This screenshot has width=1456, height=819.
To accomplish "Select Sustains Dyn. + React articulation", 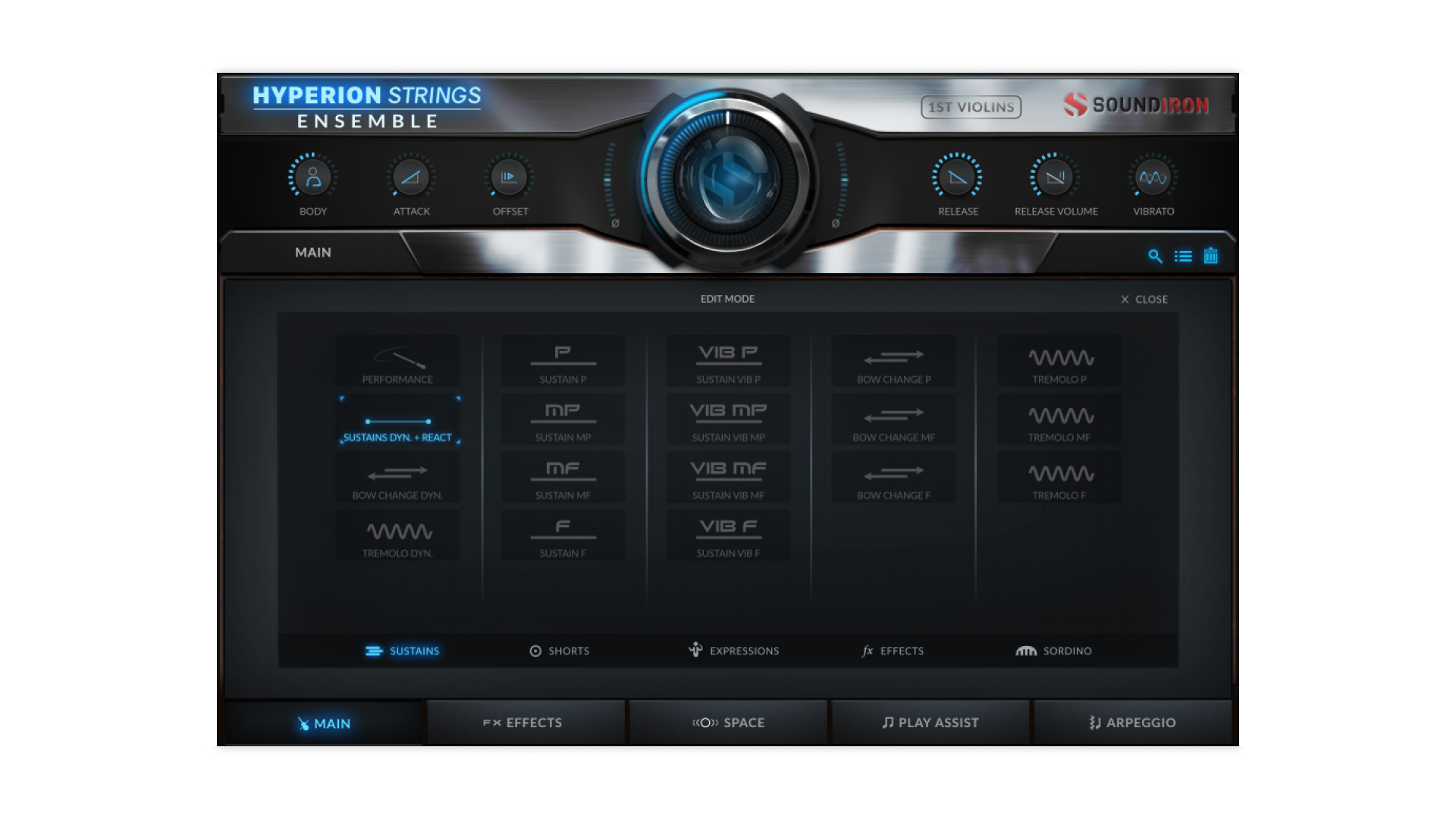I will tap(397, 420).
